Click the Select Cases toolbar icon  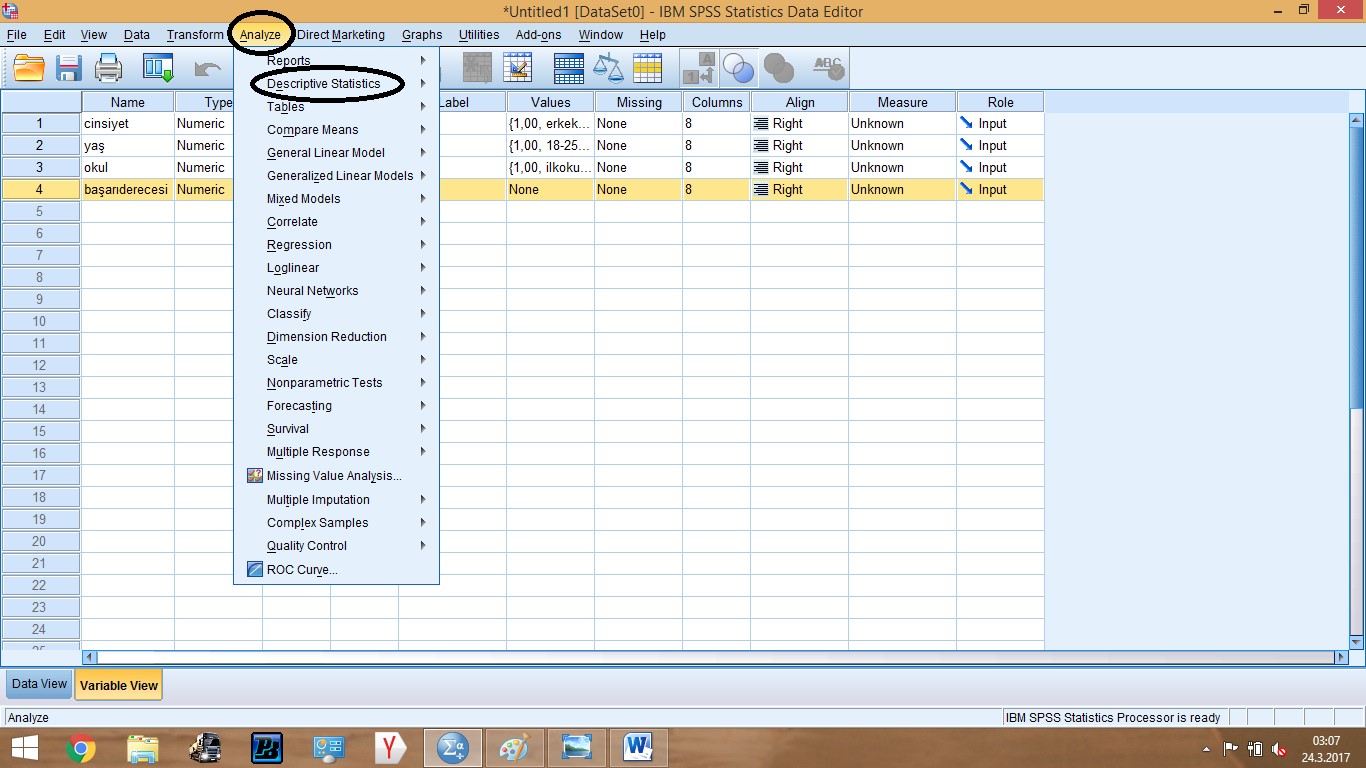click(x=647, y=68)
